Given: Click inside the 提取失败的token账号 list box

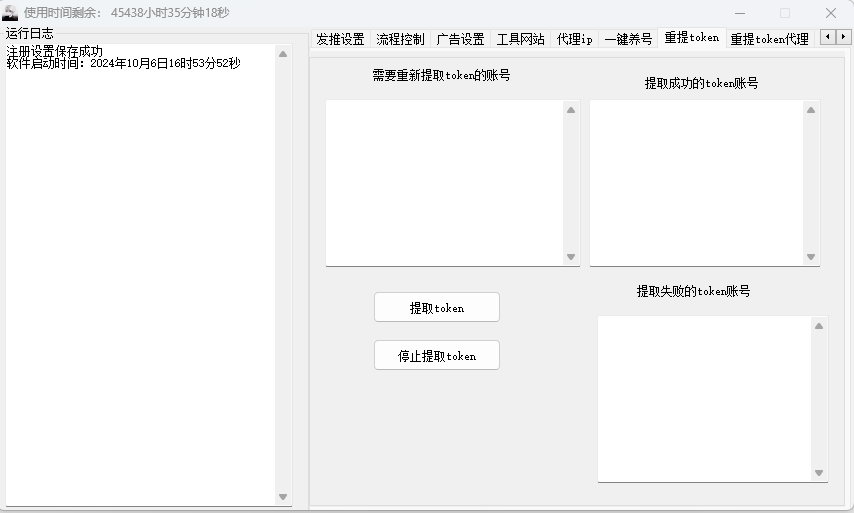Looking at the screenshot, I should pyautogui.click(x=704, y=399).
